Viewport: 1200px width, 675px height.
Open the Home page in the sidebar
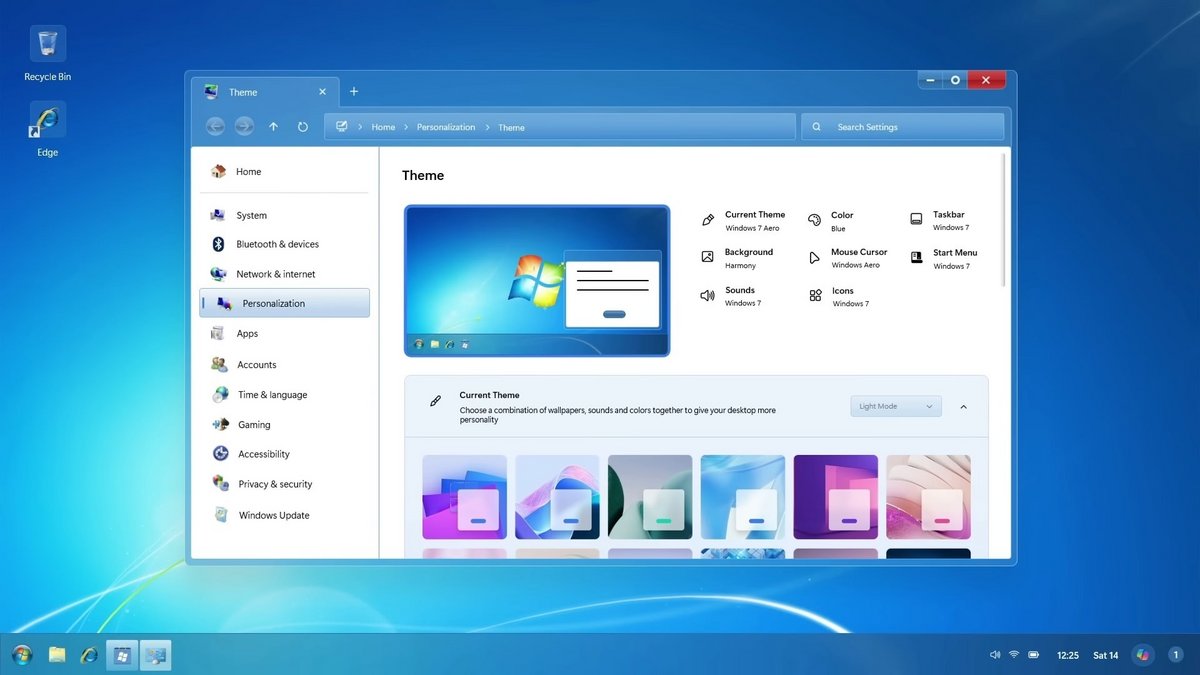coord(284,172)
